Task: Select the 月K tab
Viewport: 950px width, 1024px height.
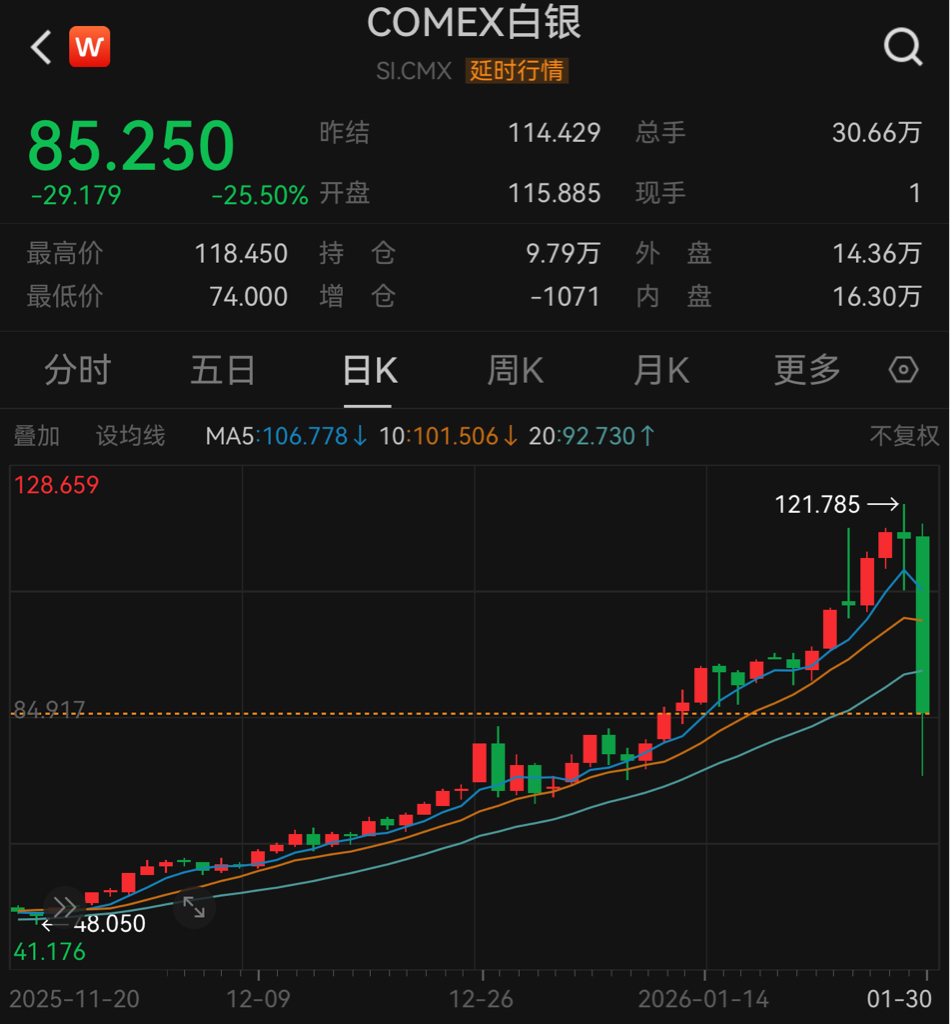Action: point(661,370)
